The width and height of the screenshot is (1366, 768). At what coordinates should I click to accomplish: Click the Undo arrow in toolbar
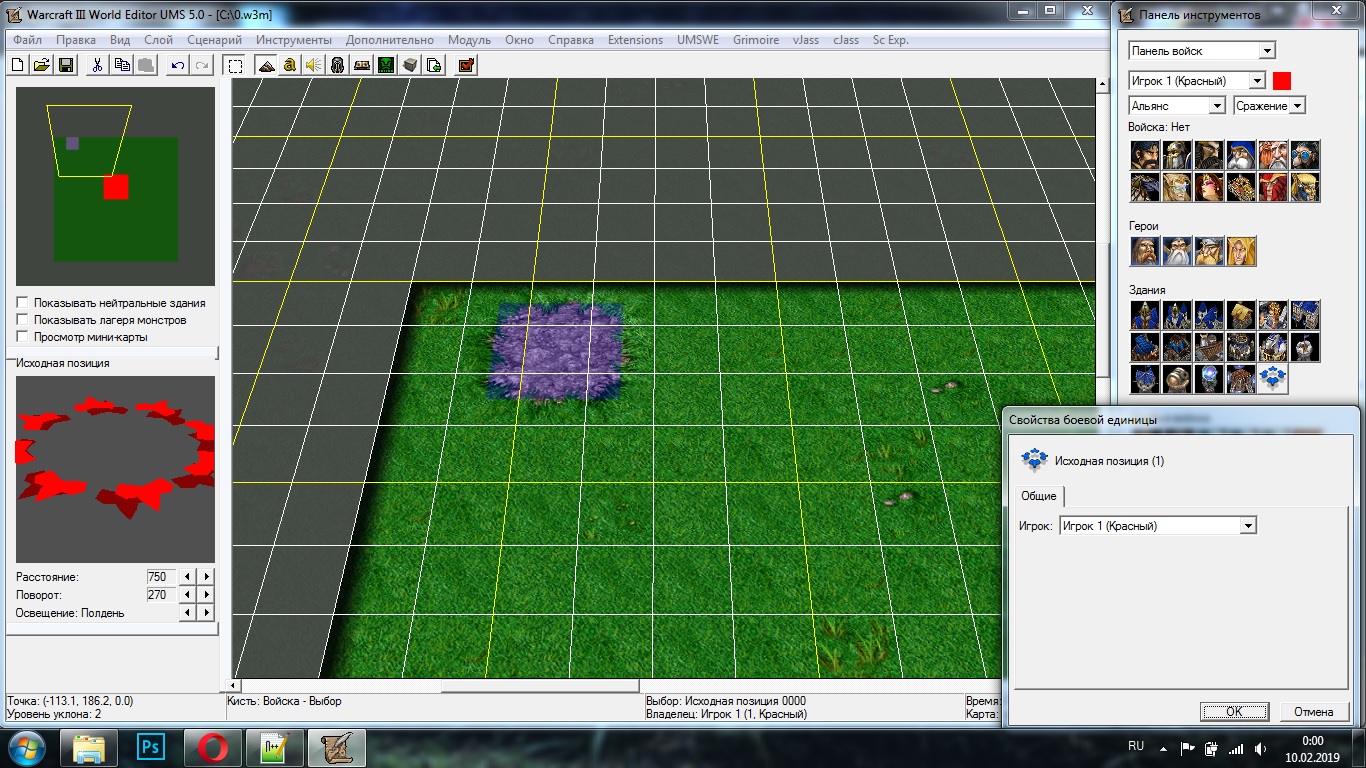tap(177, 65)
